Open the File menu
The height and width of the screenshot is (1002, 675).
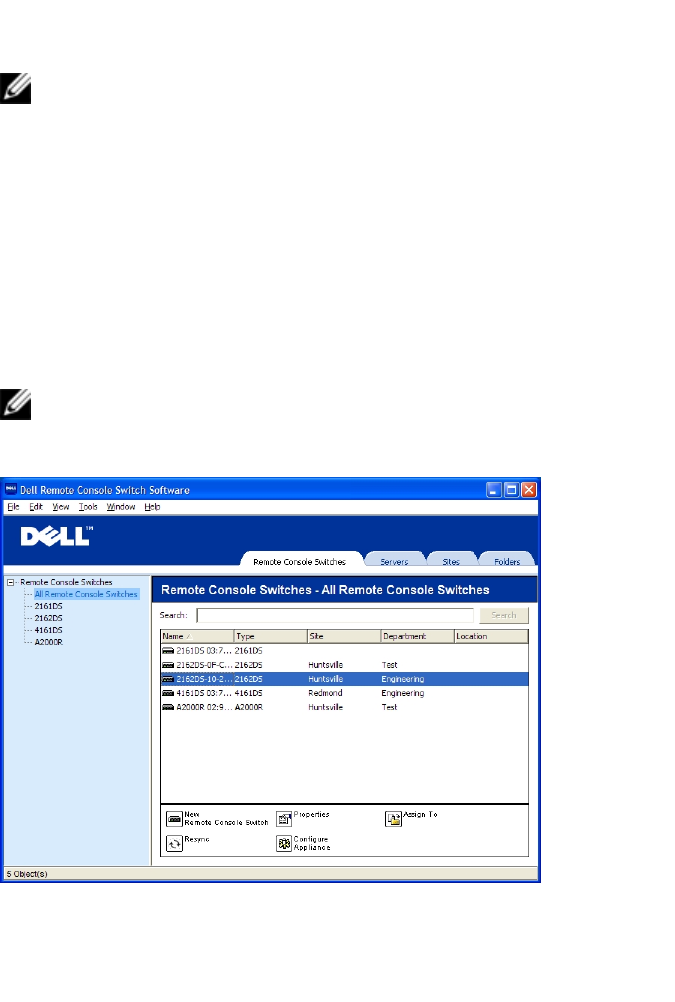[13, 507]
